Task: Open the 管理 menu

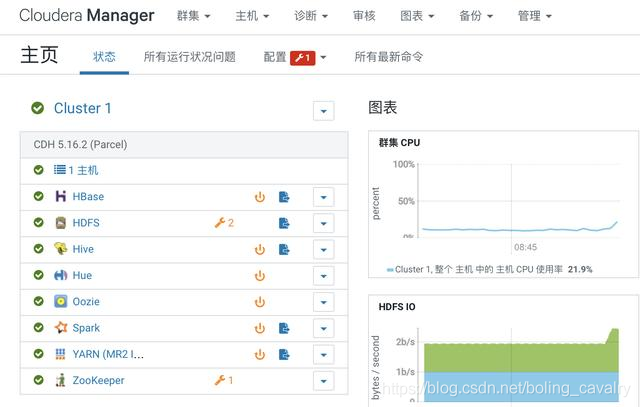Action: pyautogui.click(x=535, y=16)
